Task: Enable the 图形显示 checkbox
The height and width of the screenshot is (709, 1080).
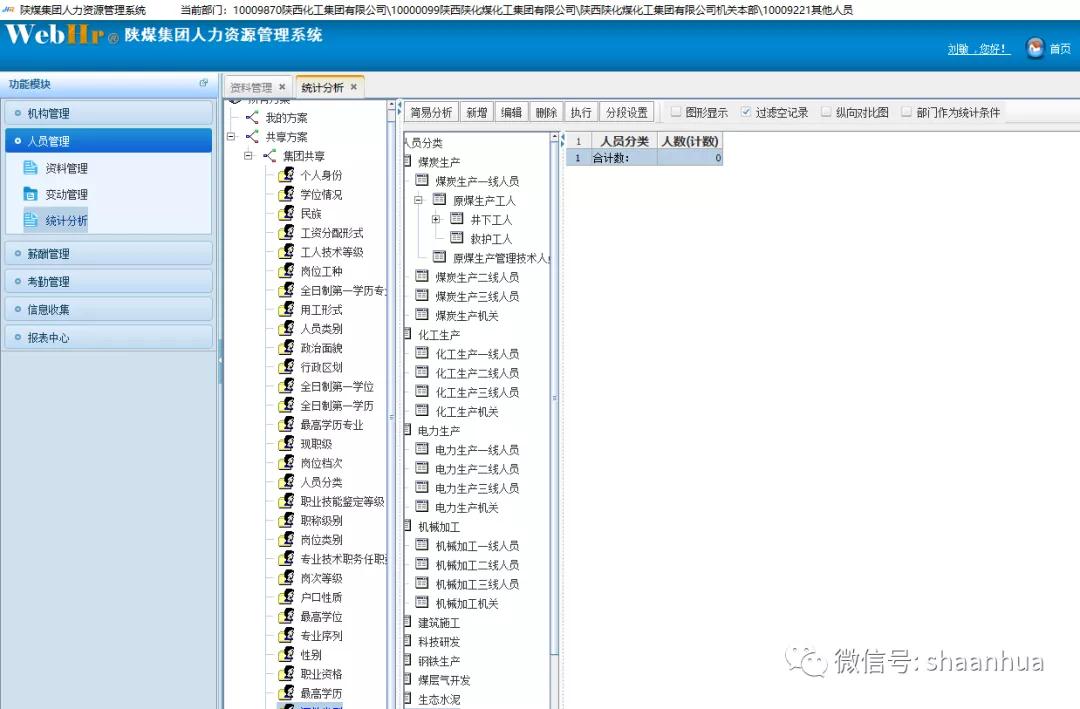Action: pyautogui.click(x=676, y=112)
